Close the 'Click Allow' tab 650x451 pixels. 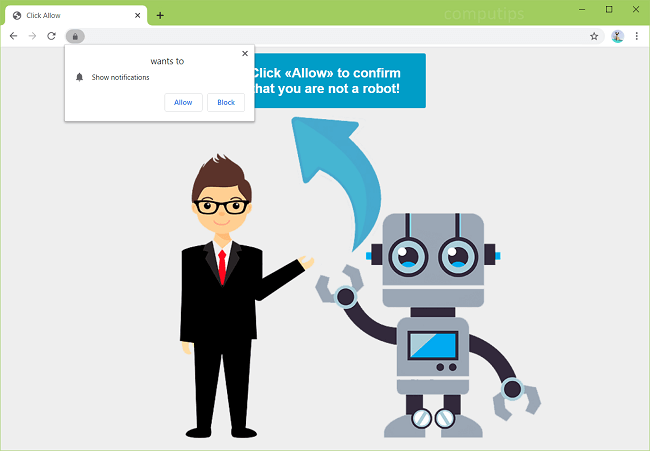138,15
